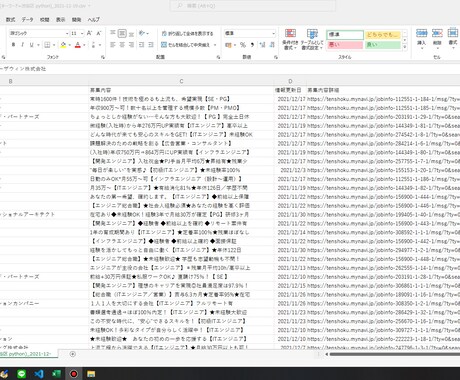Open merge cells dropdown arrow
Viewport: 460px width, 380px height.
pyautogui.click(x=215, y=45)
